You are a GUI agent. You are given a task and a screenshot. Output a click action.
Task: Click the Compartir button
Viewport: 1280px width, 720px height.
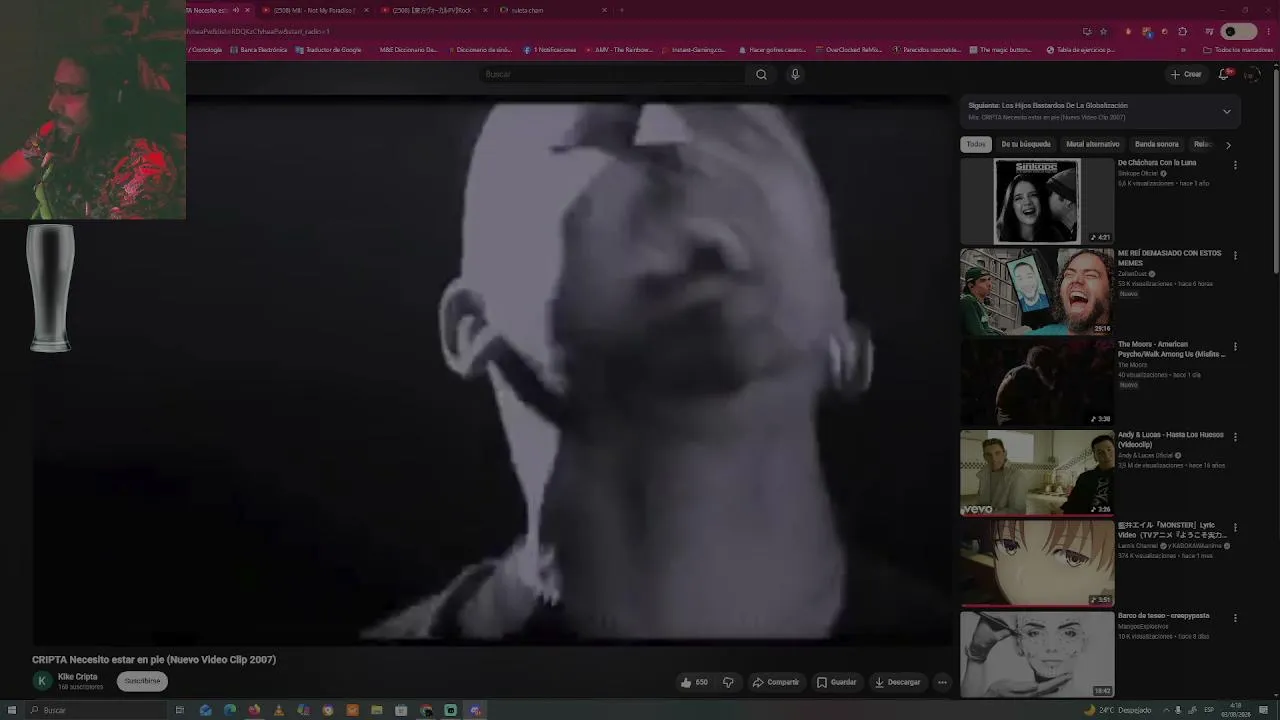776,682
